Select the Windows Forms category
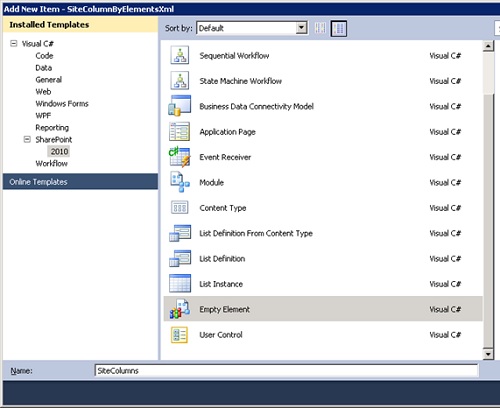 pyautogui.click(x=62, y=104)
